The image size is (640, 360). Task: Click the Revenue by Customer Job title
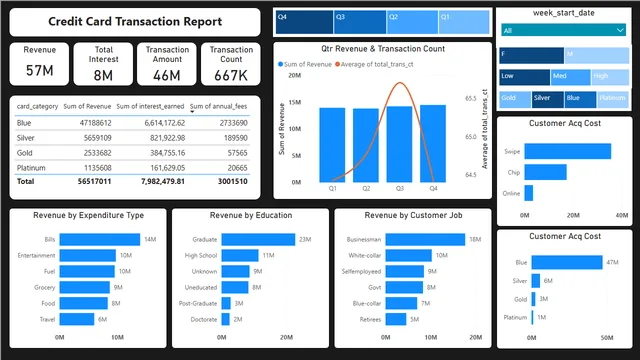tap(413, 215)
